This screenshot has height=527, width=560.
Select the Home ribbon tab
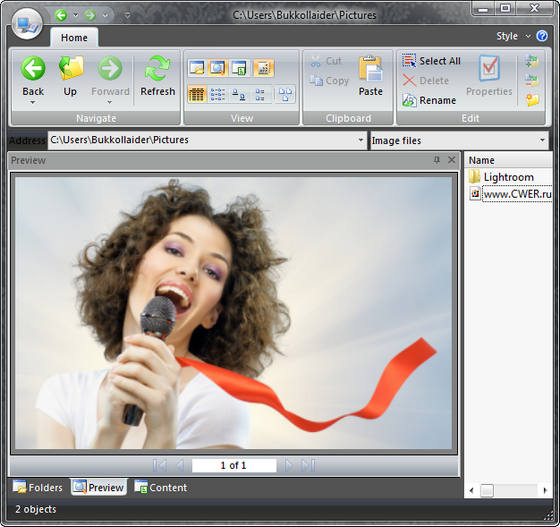74,37
